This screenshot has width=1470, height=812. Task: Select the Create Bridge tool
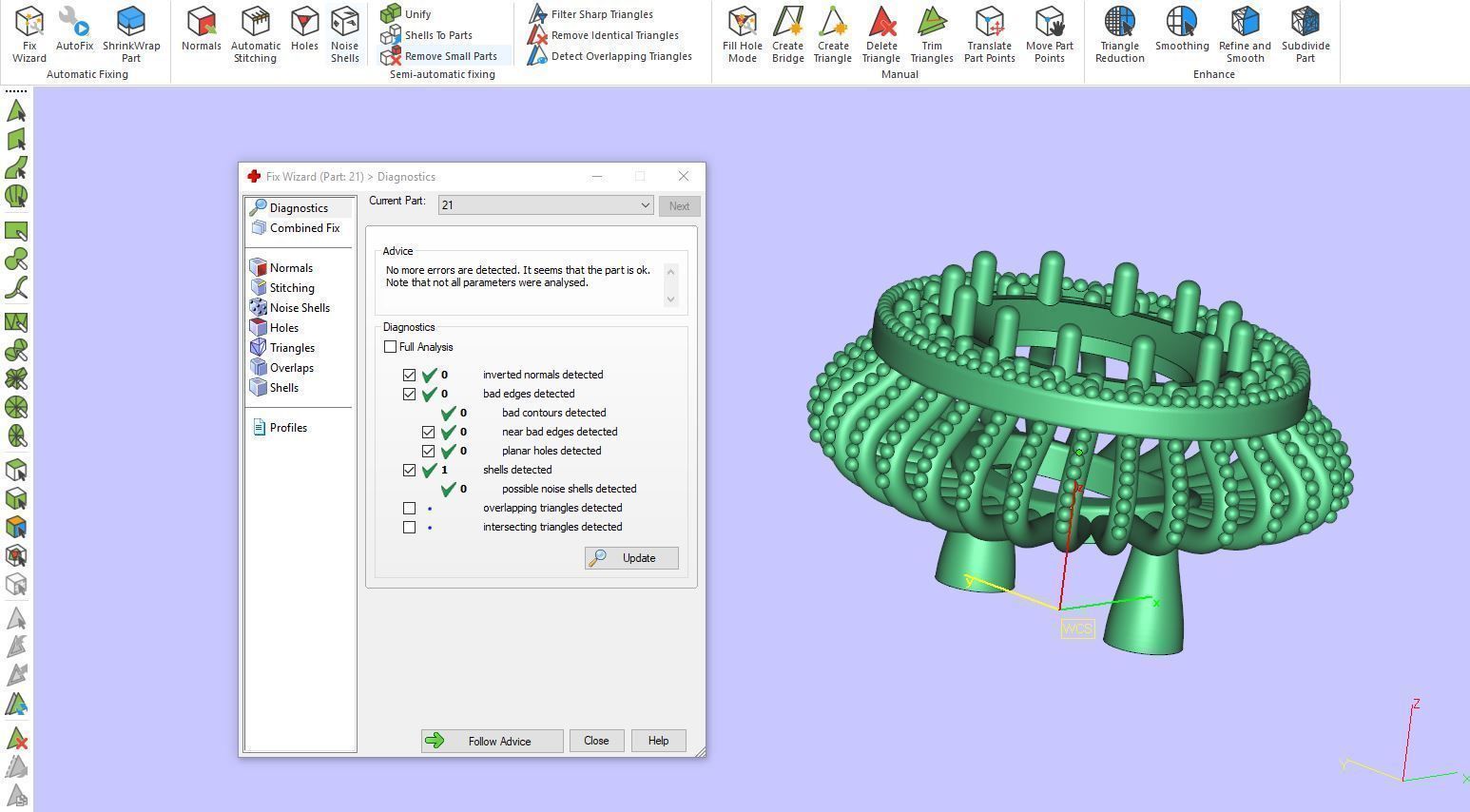(x=787, y=34)
